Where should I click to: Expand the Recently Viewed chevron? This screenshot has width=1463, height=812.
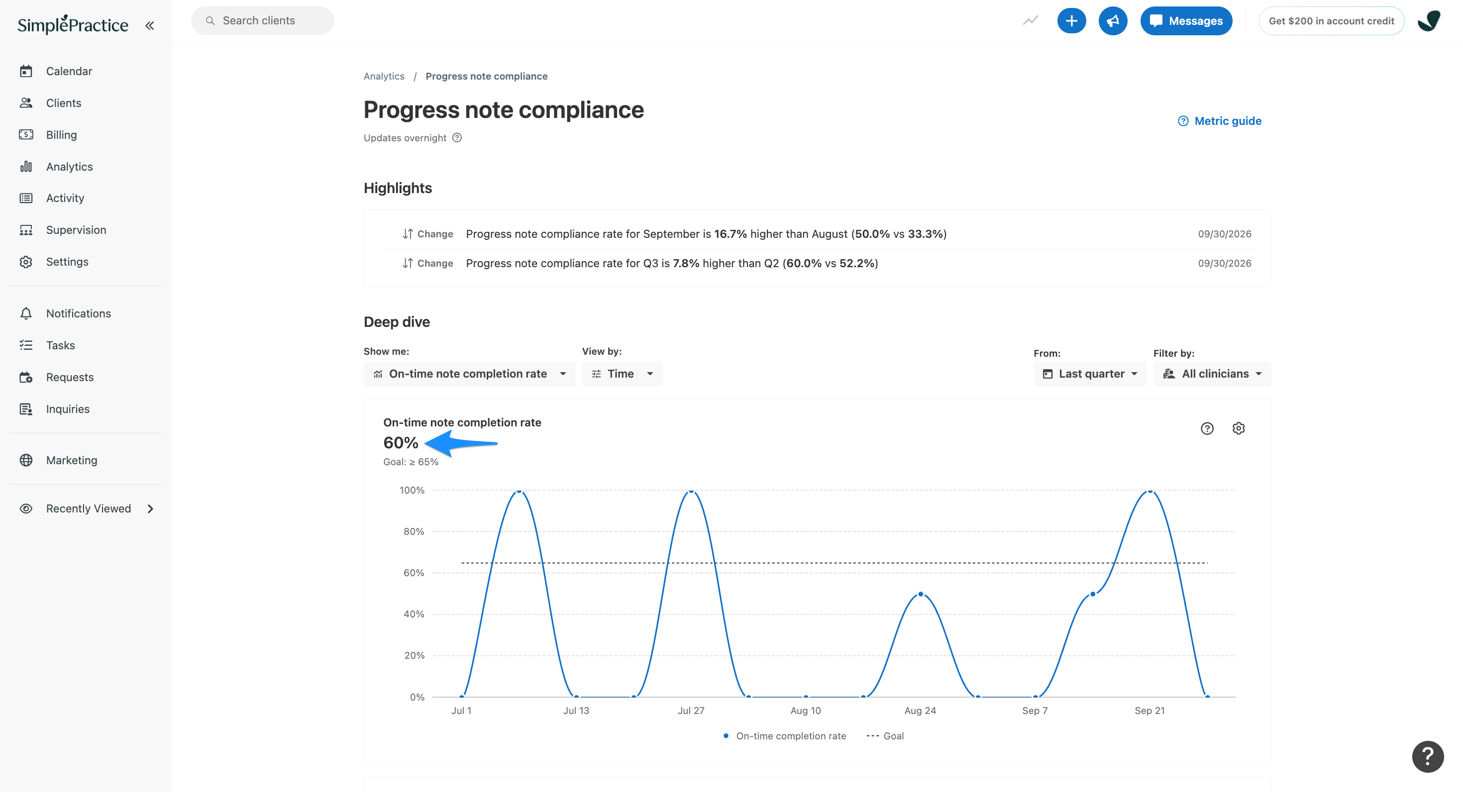point(150,509)
